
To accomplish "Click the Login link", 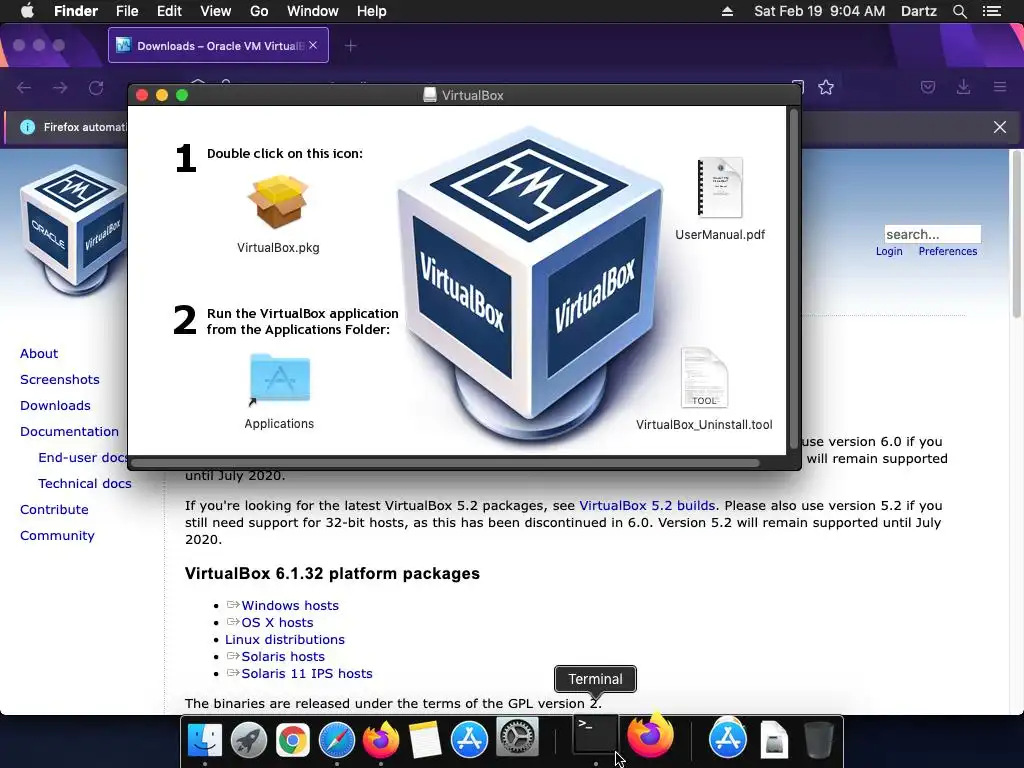I will (889, 251).
